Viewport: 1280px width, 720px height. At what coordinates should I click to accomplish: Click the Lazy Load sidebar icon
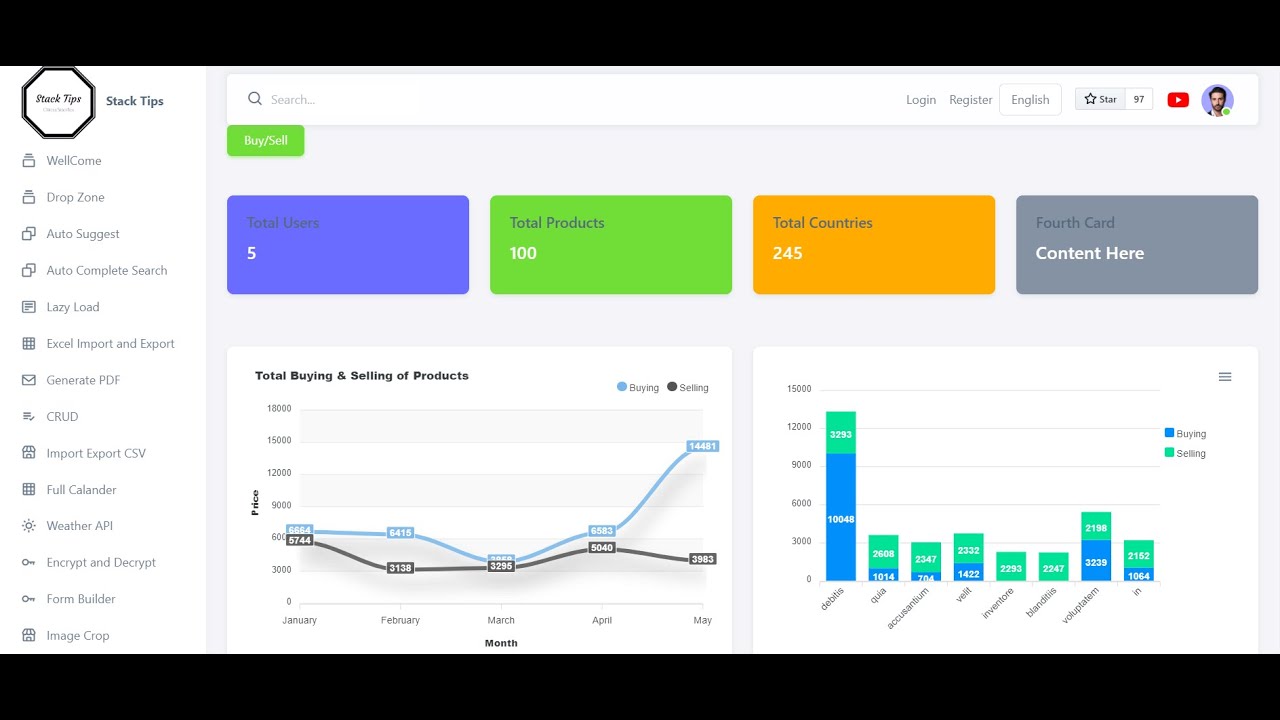point(28,307)
